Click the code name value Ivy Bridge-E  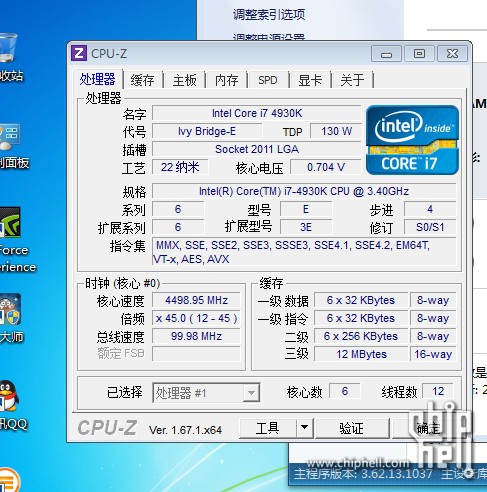click(x=207, y=131)
